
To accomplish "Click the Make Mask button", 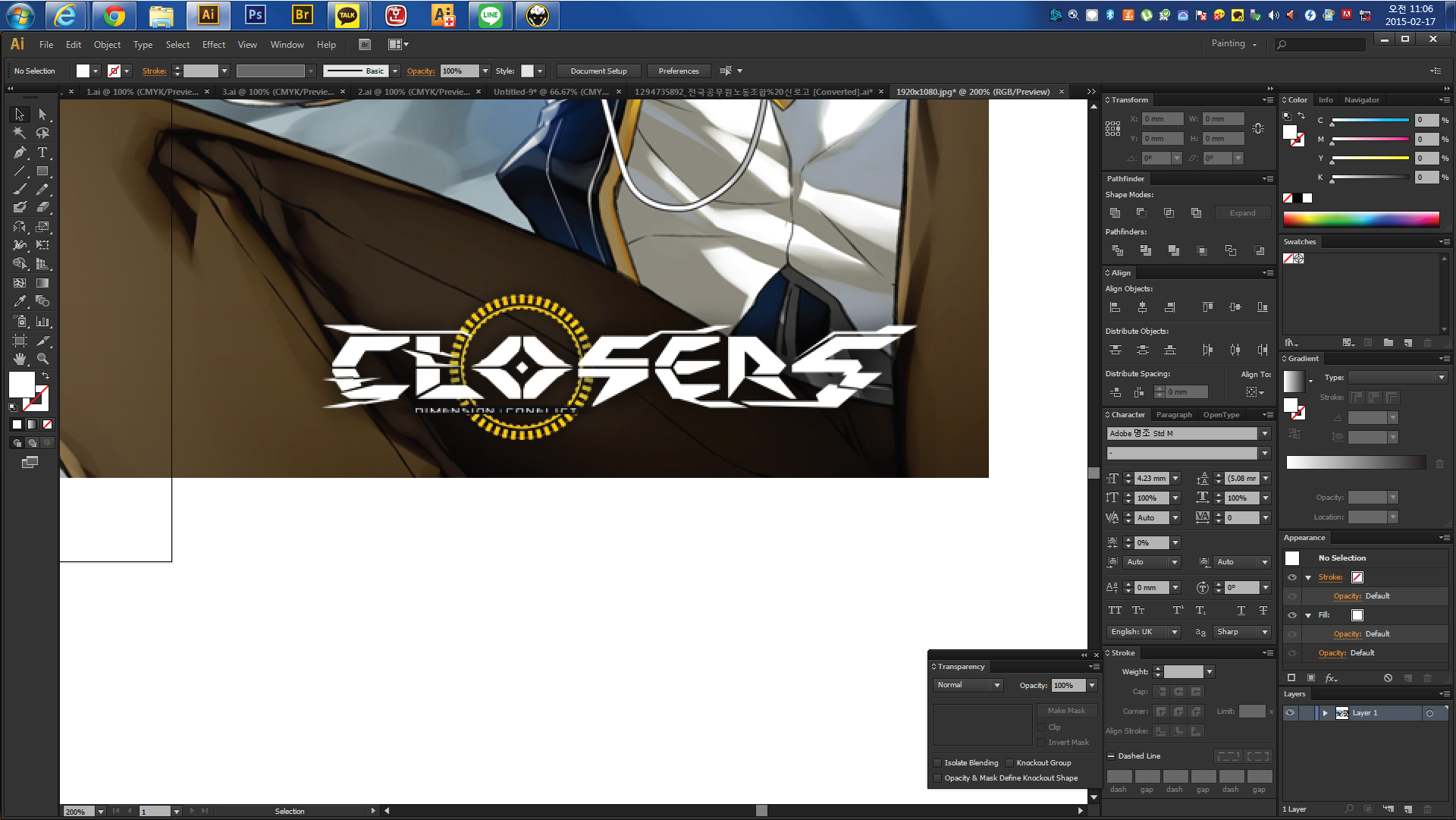I will (x=1066, y=711).
